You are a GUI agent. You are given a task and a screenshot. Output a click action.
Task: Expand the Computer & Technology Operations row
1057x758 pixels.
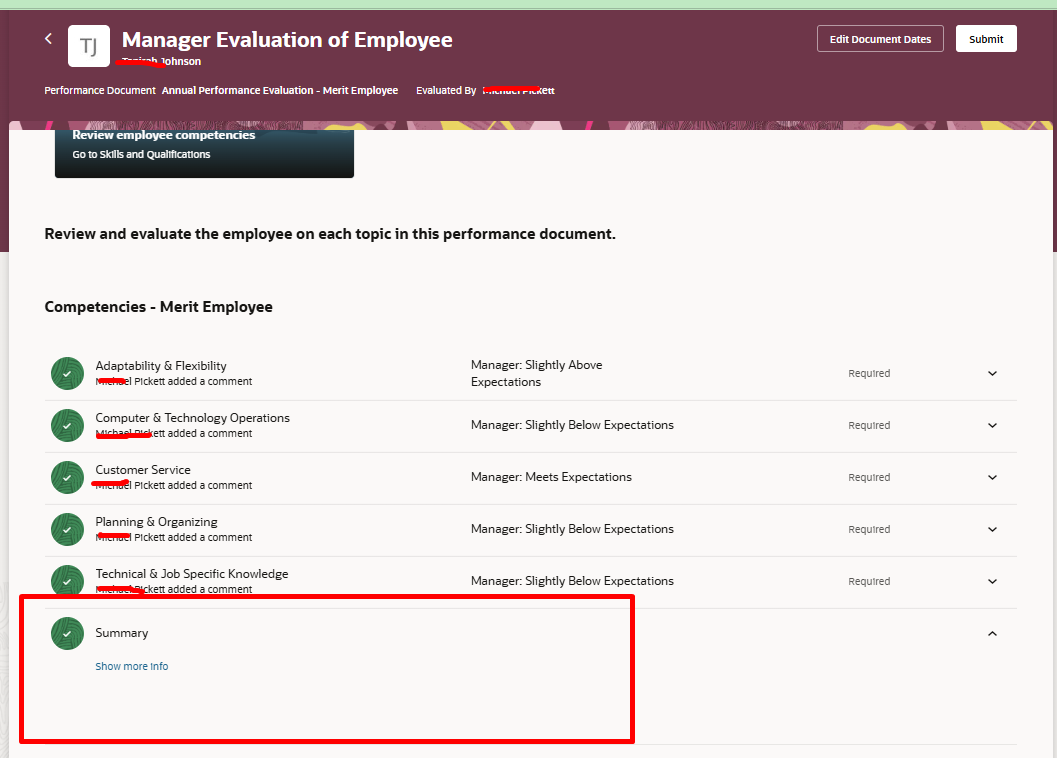(x=992, y=426)
